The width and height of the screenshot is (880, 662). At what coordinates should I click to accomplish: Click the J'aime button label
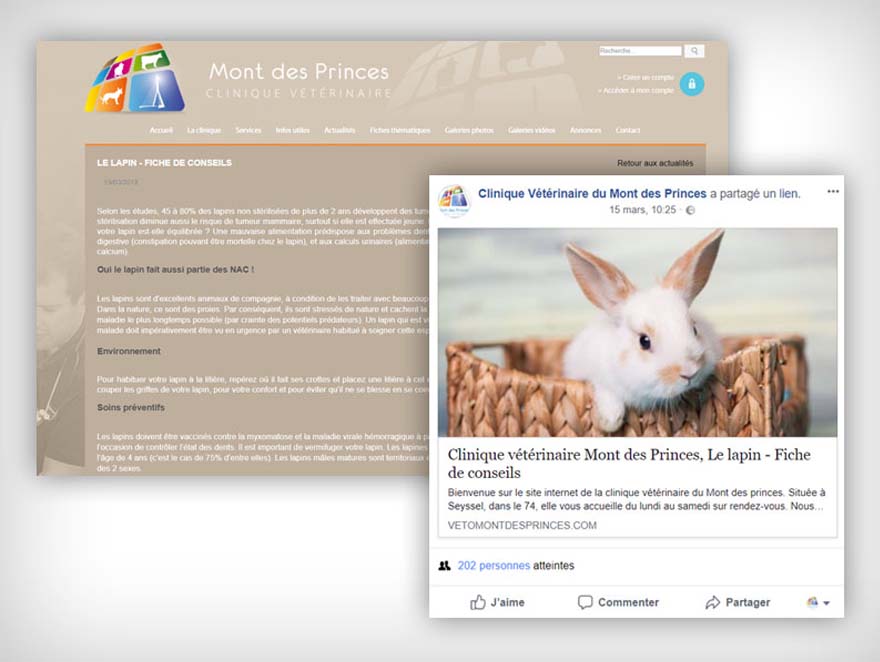(507, 603)
